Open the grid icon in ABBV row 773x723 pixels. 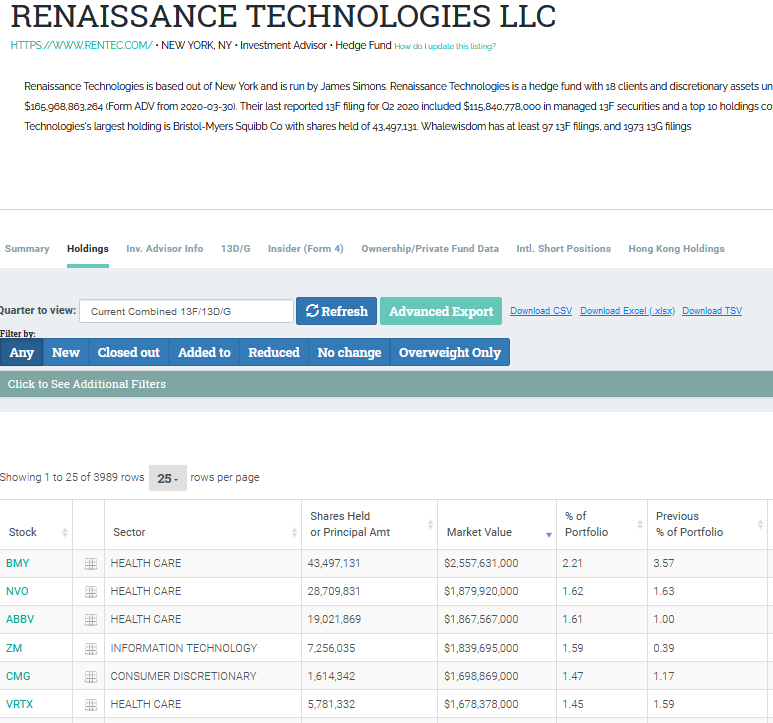point(91,620)
